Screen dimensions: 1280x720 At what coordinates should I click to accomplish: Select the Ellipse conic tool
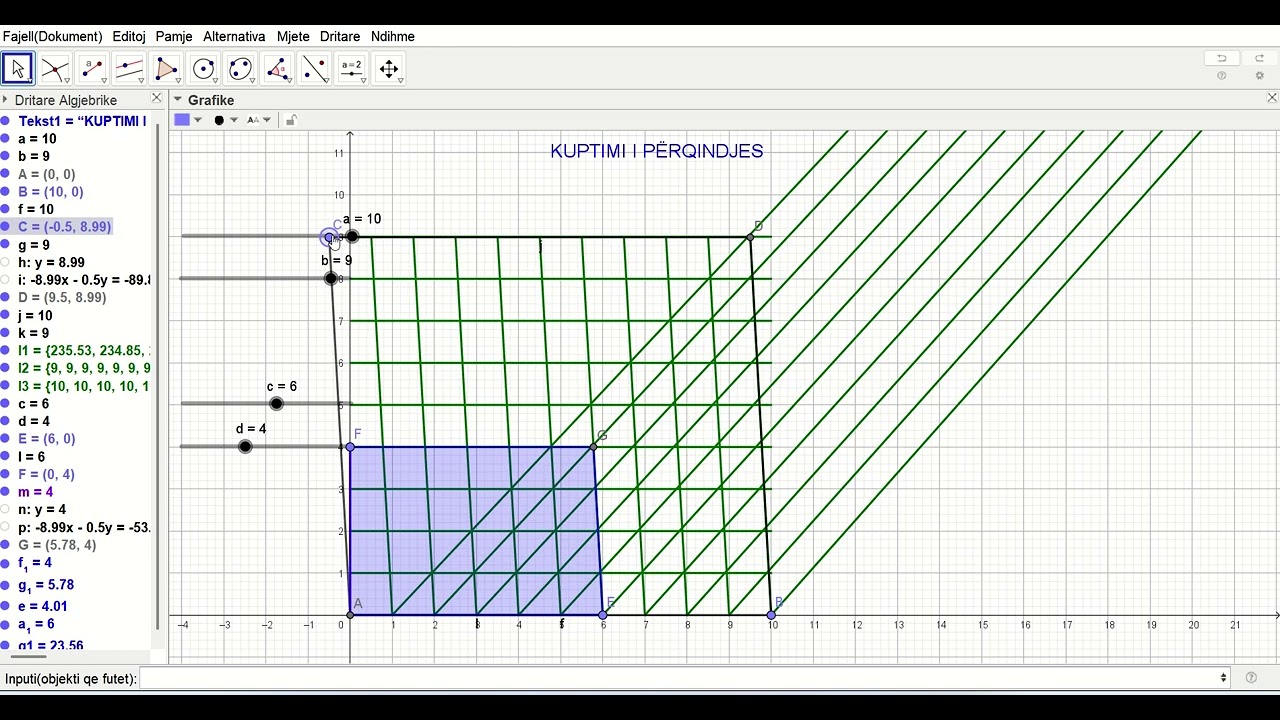[x=240, y=69]
